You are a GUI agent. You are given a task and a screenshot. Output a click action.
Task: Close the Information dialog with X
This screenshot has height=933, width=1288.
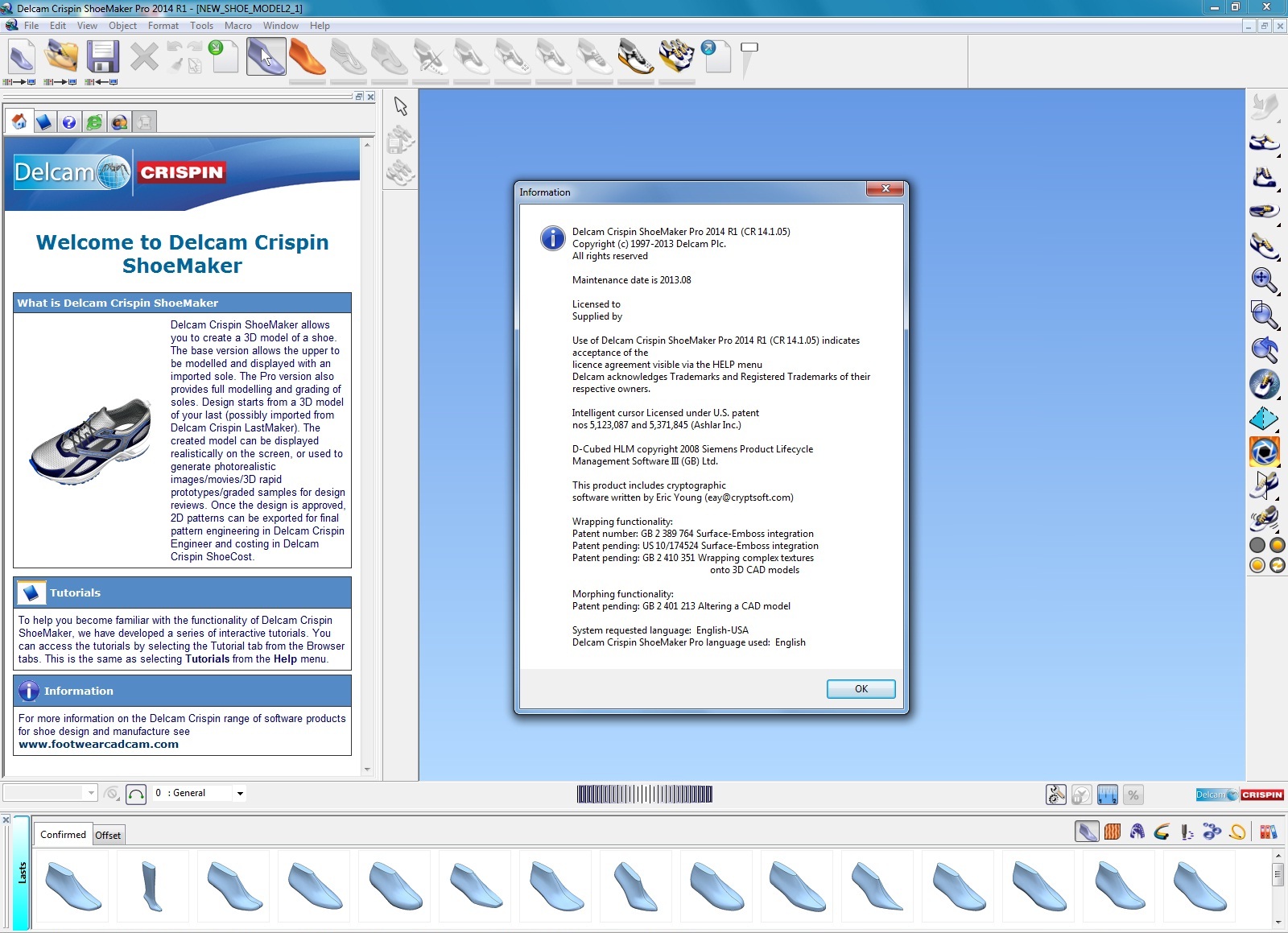(x=885, y=188)
